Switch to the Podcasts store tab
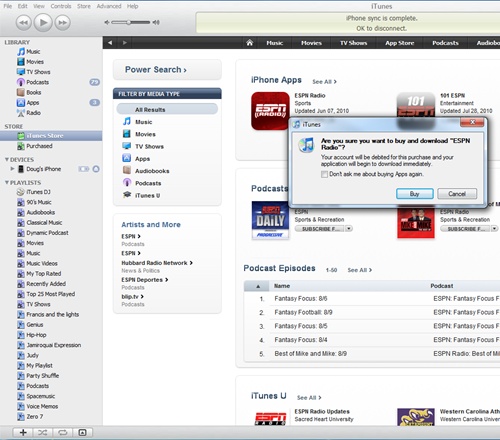The width and height of the screenshot is (500, 440). [445, 43]
